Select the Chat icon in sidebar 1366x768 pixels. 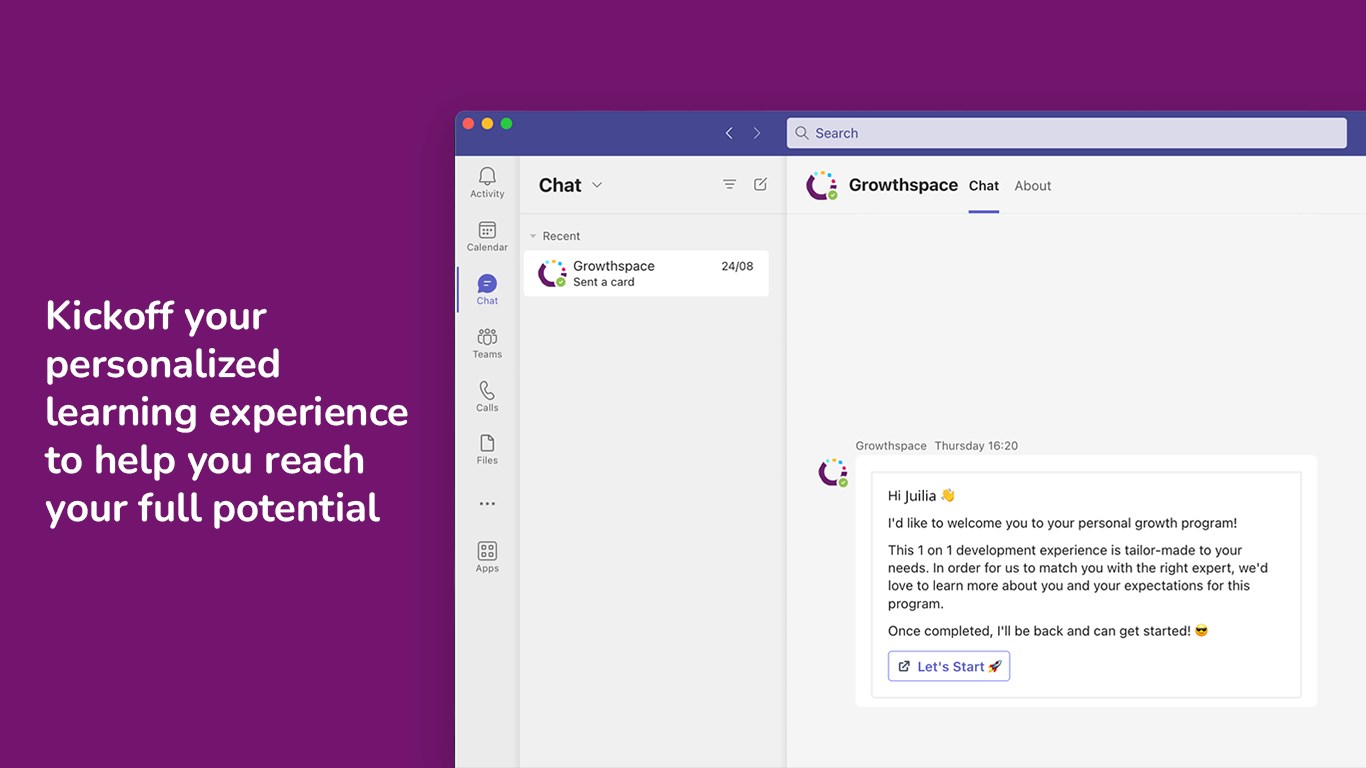tap(487, 289)
